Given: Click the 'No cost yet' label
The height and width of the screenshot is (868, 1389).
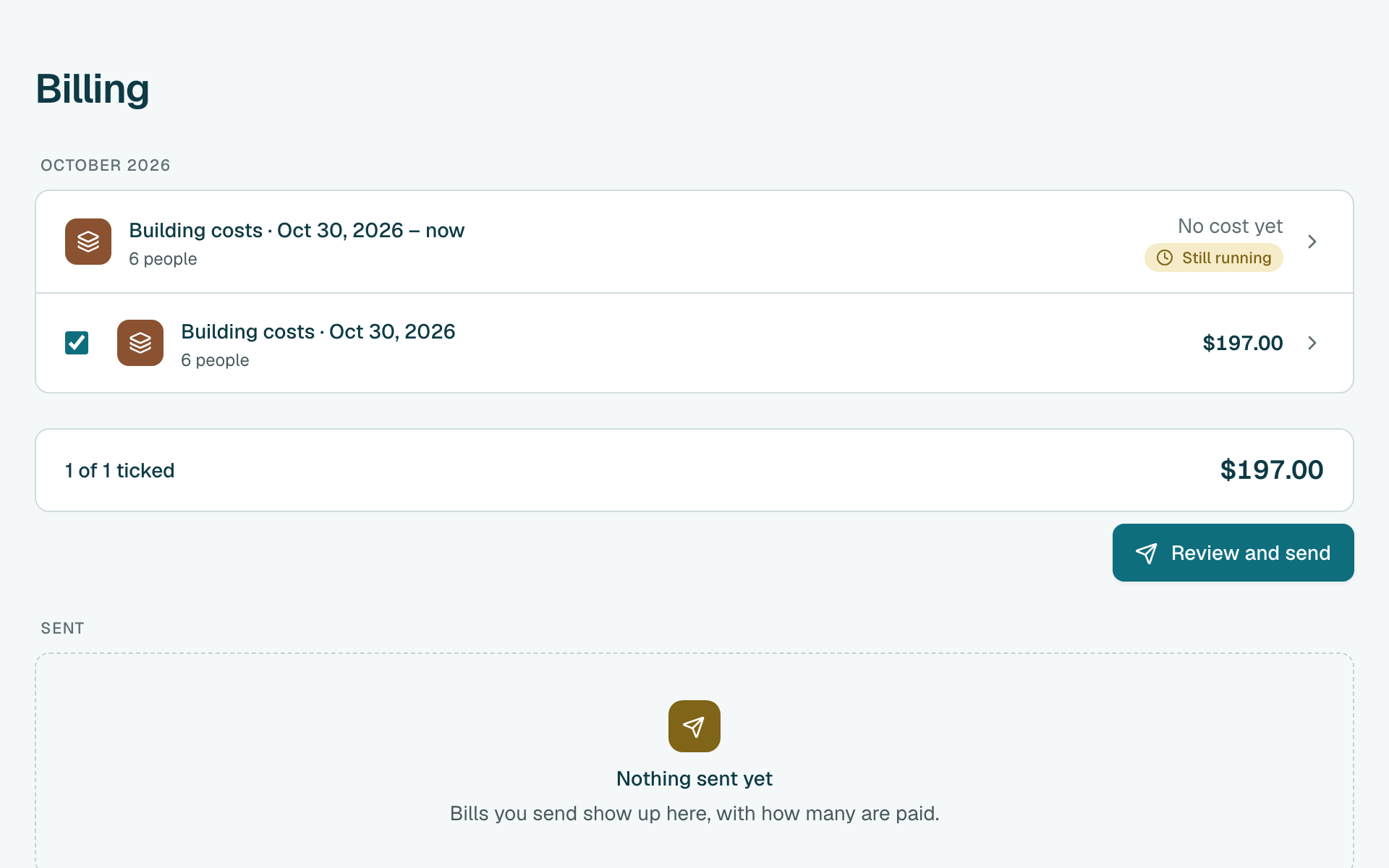Looking at the screenshot, I should click(x=1230, y=226).
